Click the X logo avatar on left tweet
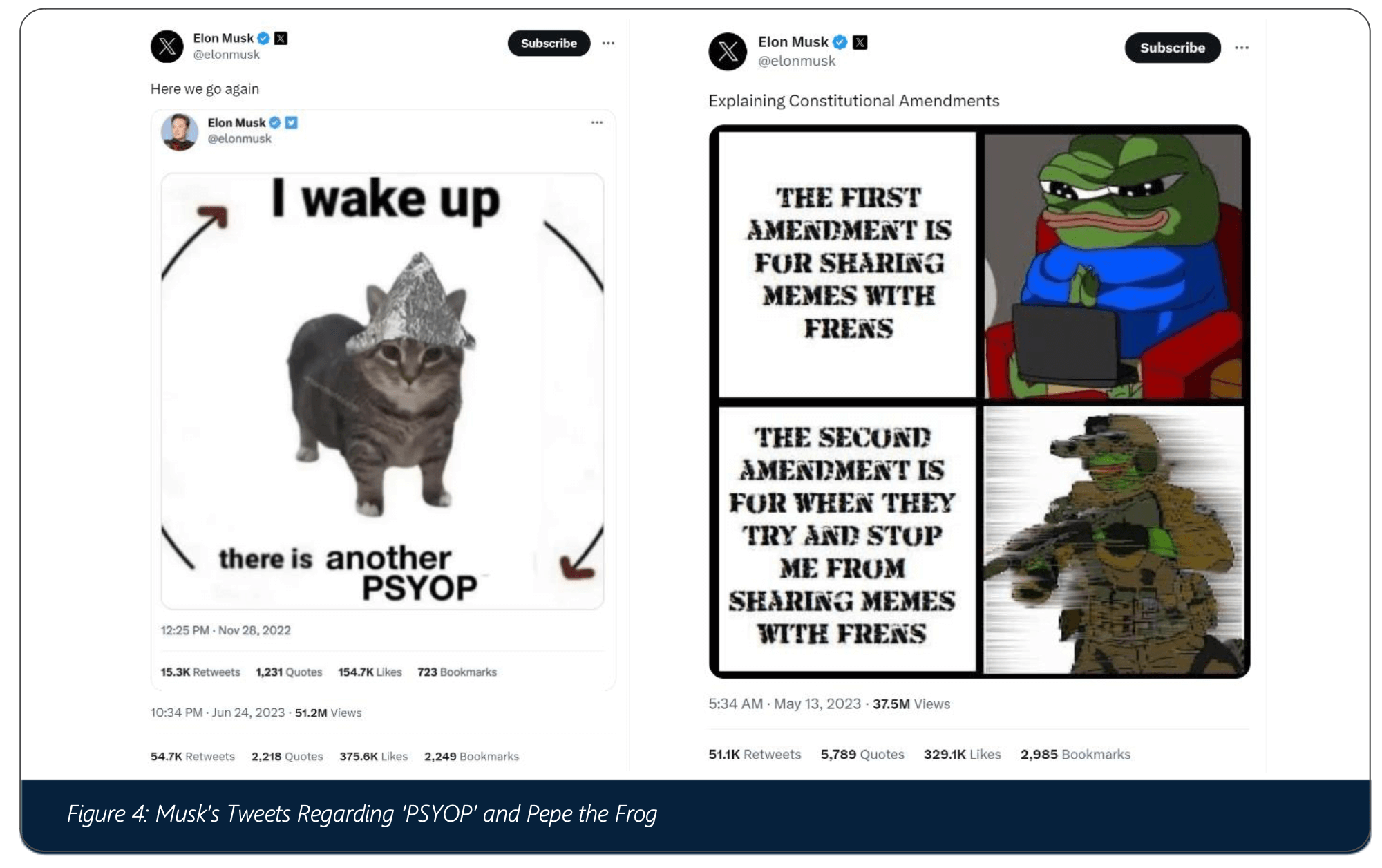Image resolution: width=1382 pixels, height=868 pixels. 167,46
